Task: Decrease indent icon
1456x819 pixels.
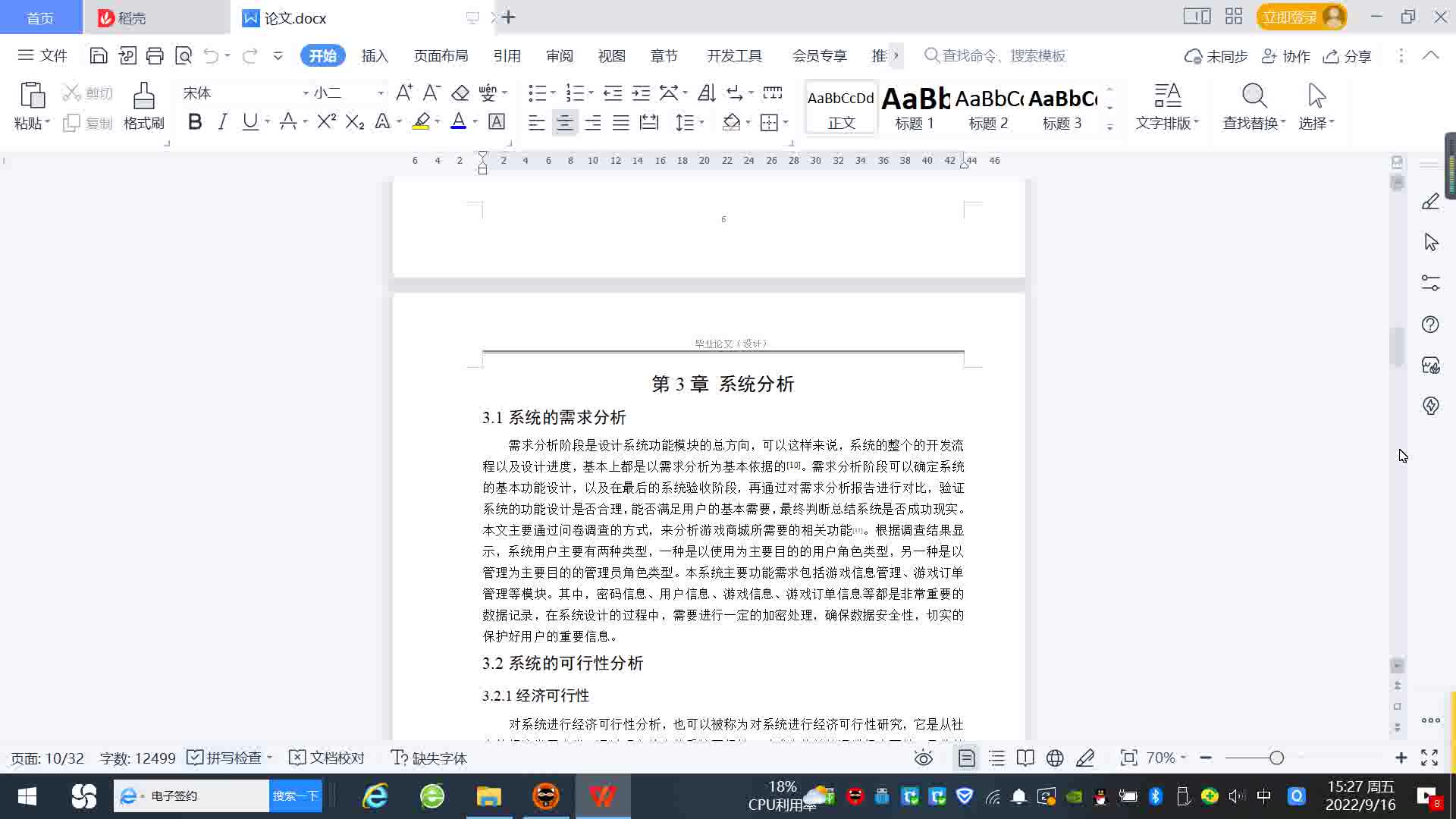Action: [613, 93]
